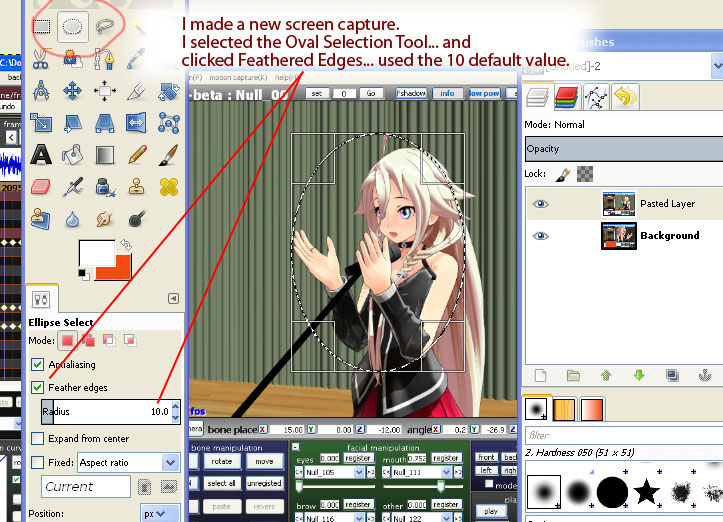Select the Rectangle Select tool
The width and height of the screenshot is (723, 522).
(41, 26)
